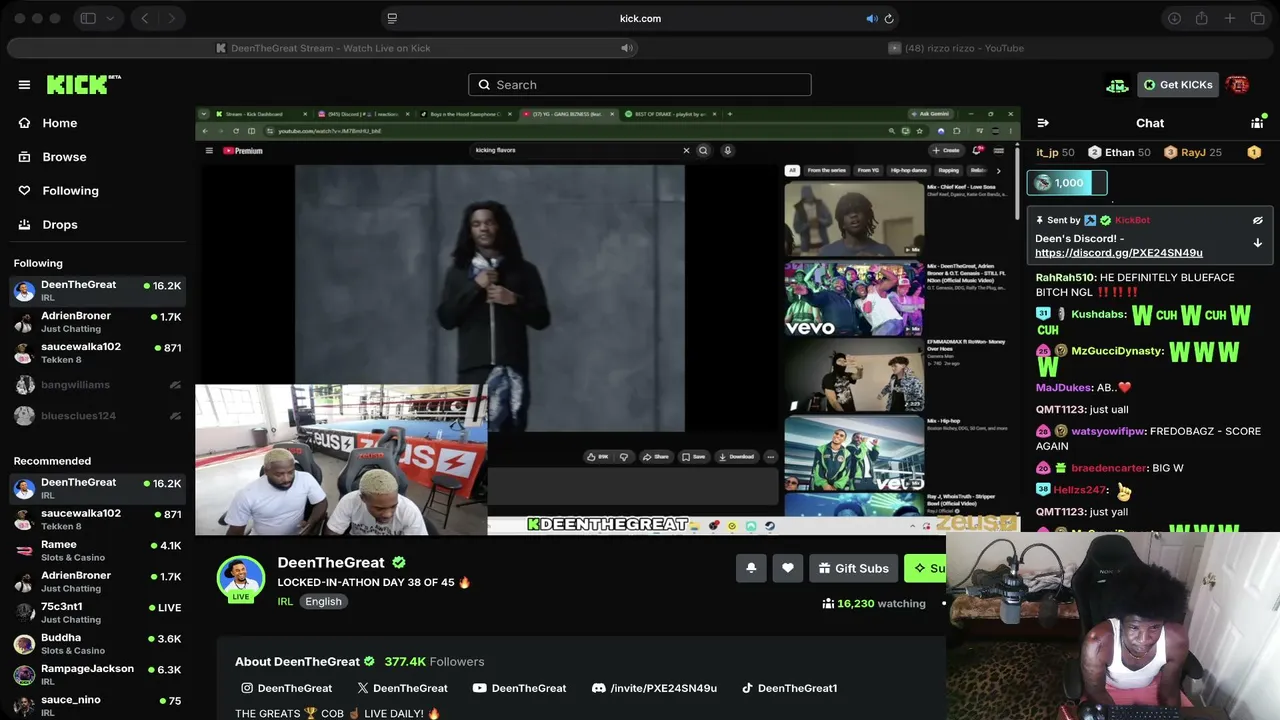Click the 1,000 KICKs gift badge in chat

pyautogui.click(x=1067, y=183)
